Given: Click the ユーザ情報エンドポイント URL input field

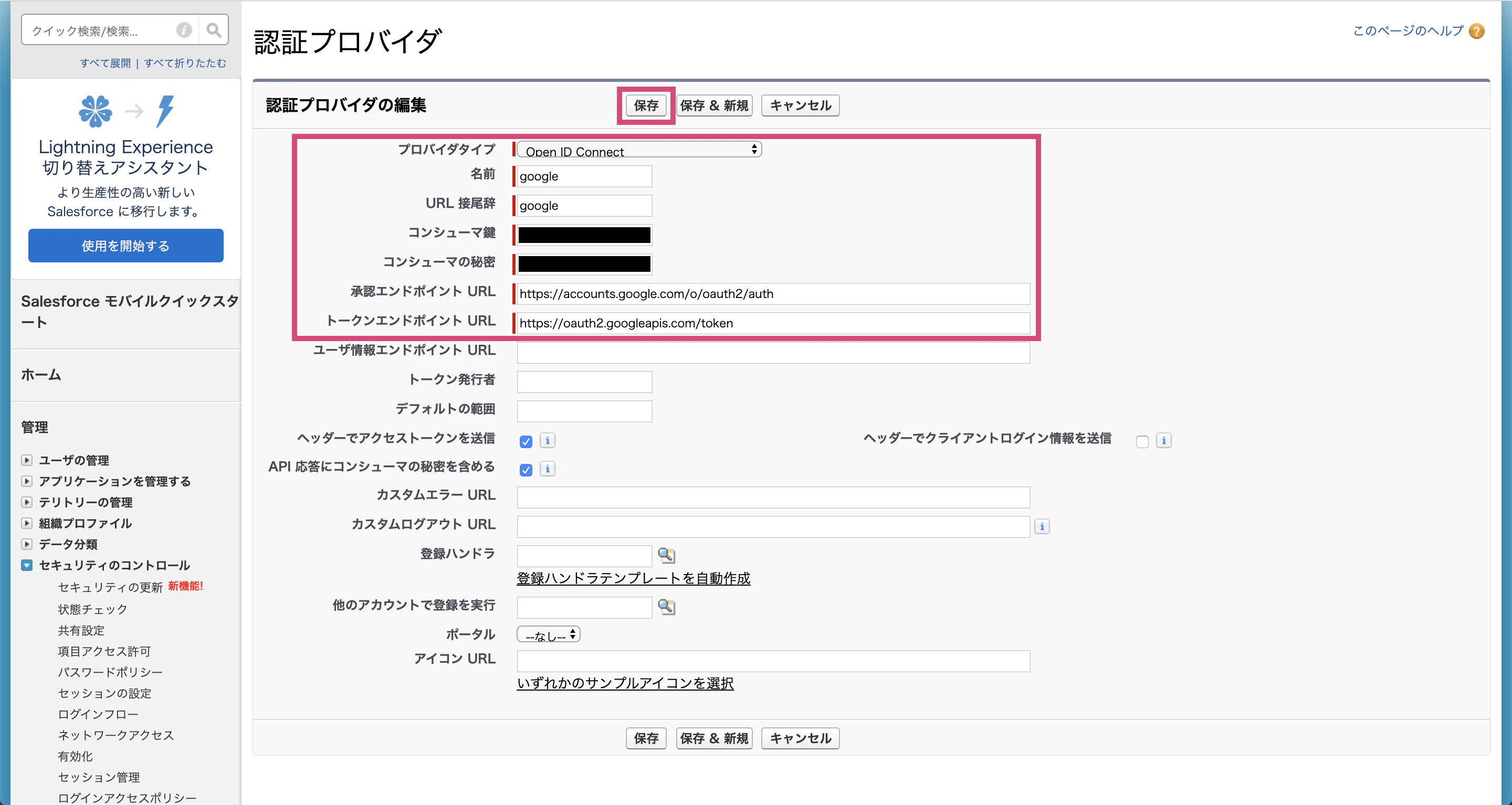Looking at the screenshot, I should pyautogui.click(x=774, y=352).
